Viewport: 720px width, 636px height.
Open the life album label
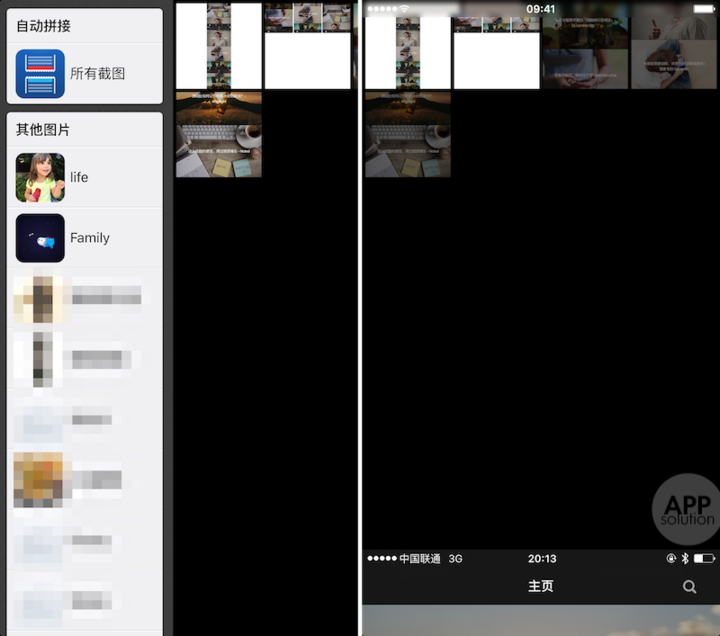pyautogui.click(x=79, y=178)
